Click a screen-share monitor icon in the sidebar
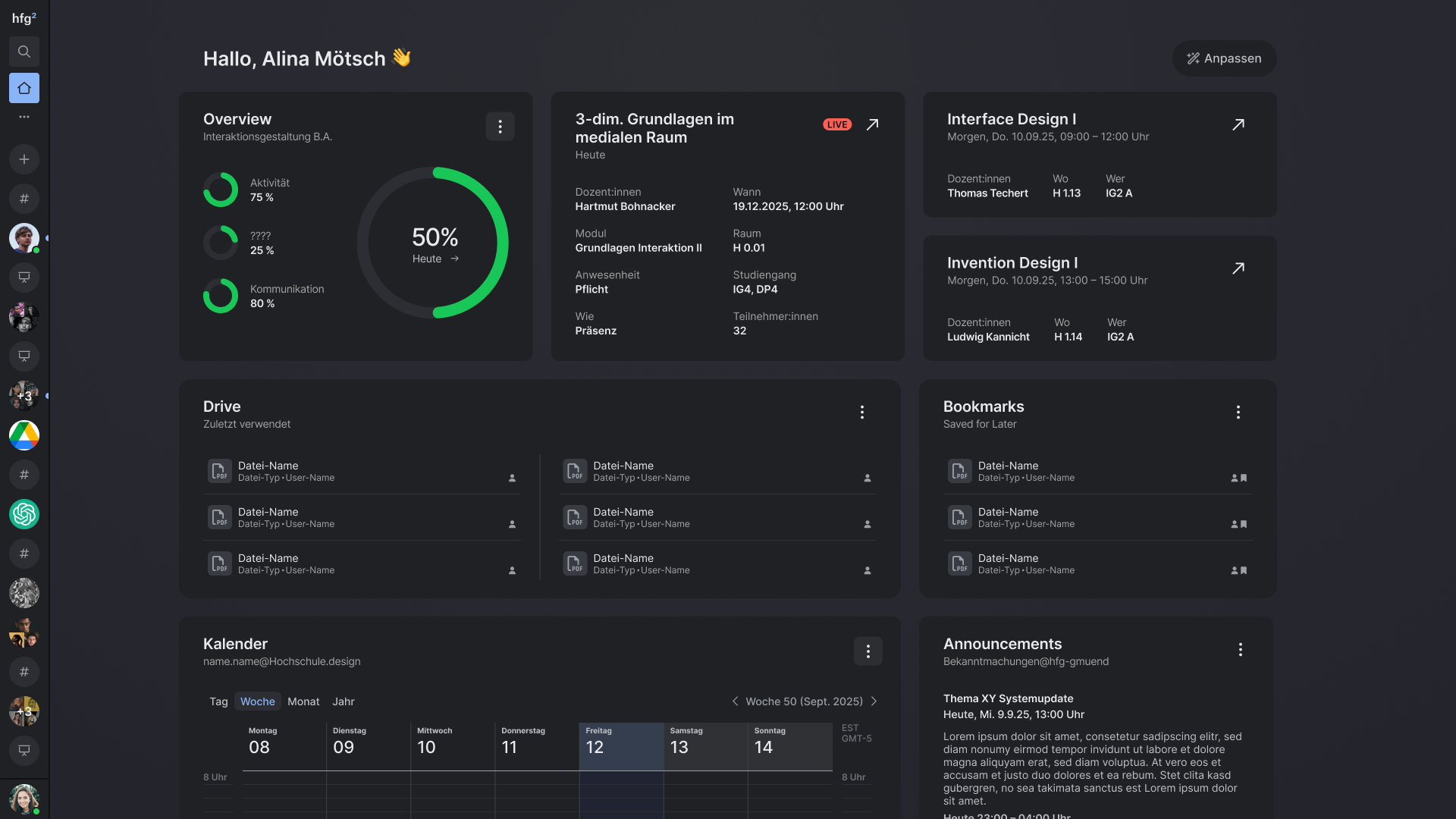Screen dimensions: 1456x819 tap(24, 278)
